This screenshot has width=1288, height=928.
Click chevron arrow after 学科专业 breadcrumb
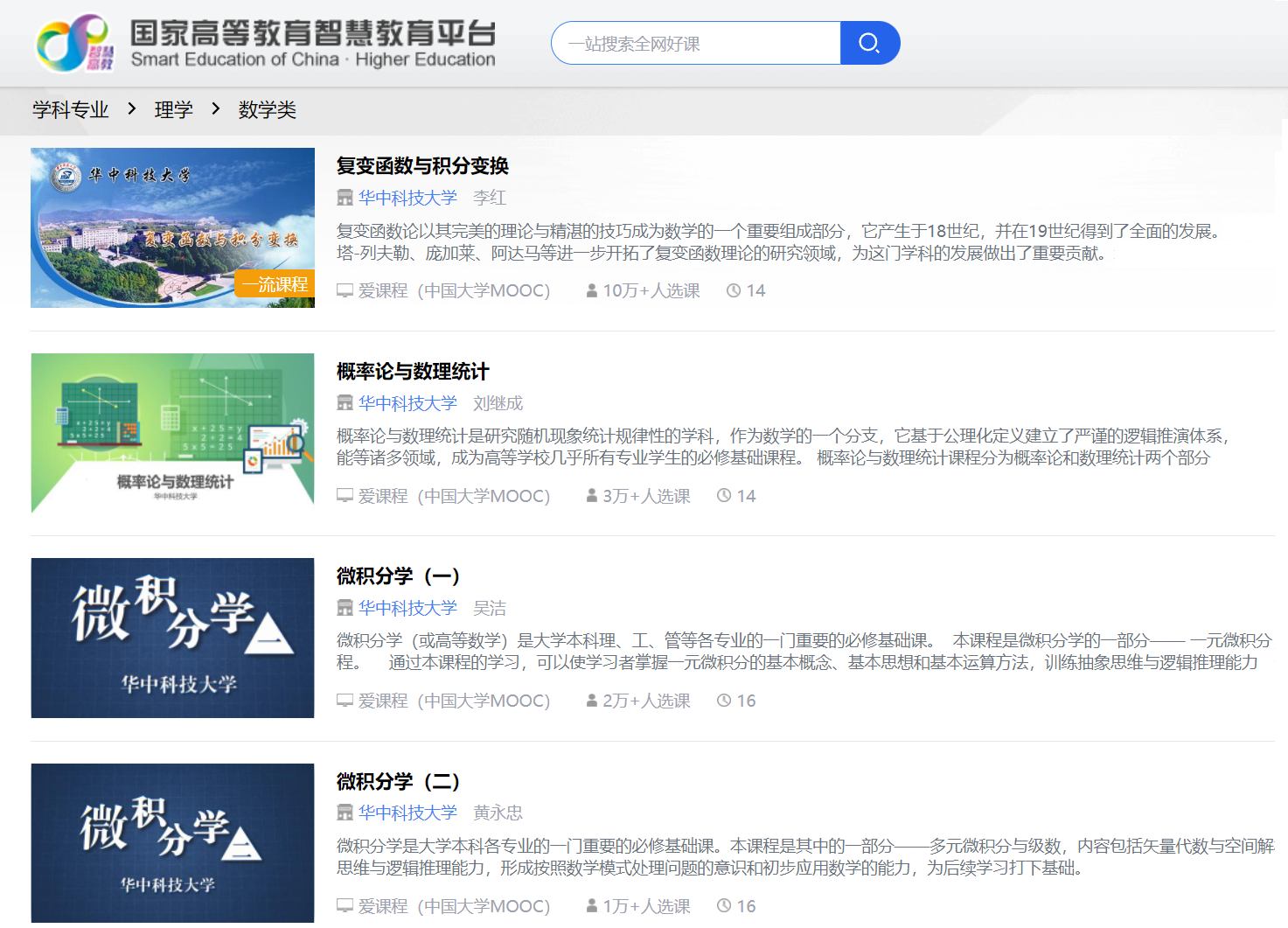(132, 109)
